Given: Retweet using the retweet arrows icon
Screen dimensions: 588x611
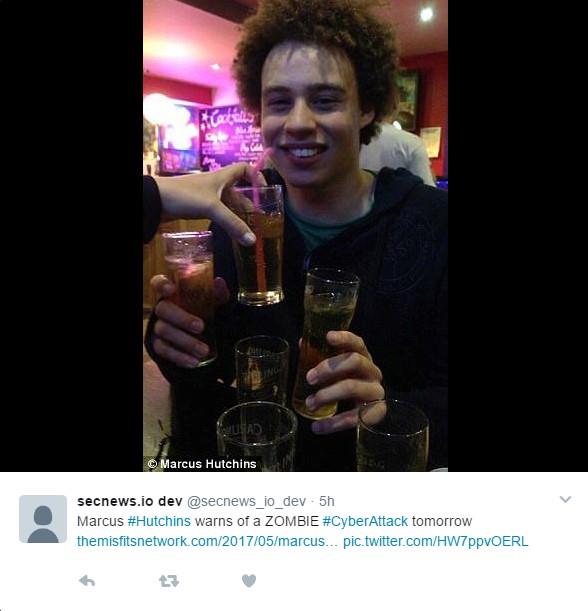Looking at the screenshot, I should (169, 581).
